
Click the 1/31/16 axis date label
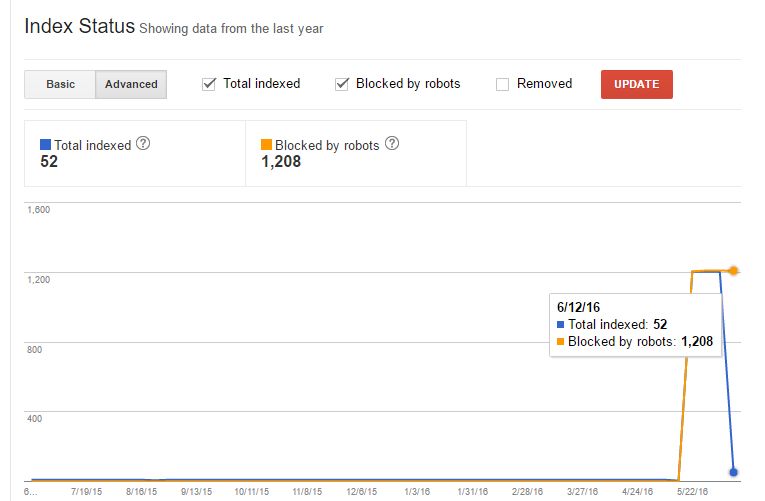click(x=472, y=492)
